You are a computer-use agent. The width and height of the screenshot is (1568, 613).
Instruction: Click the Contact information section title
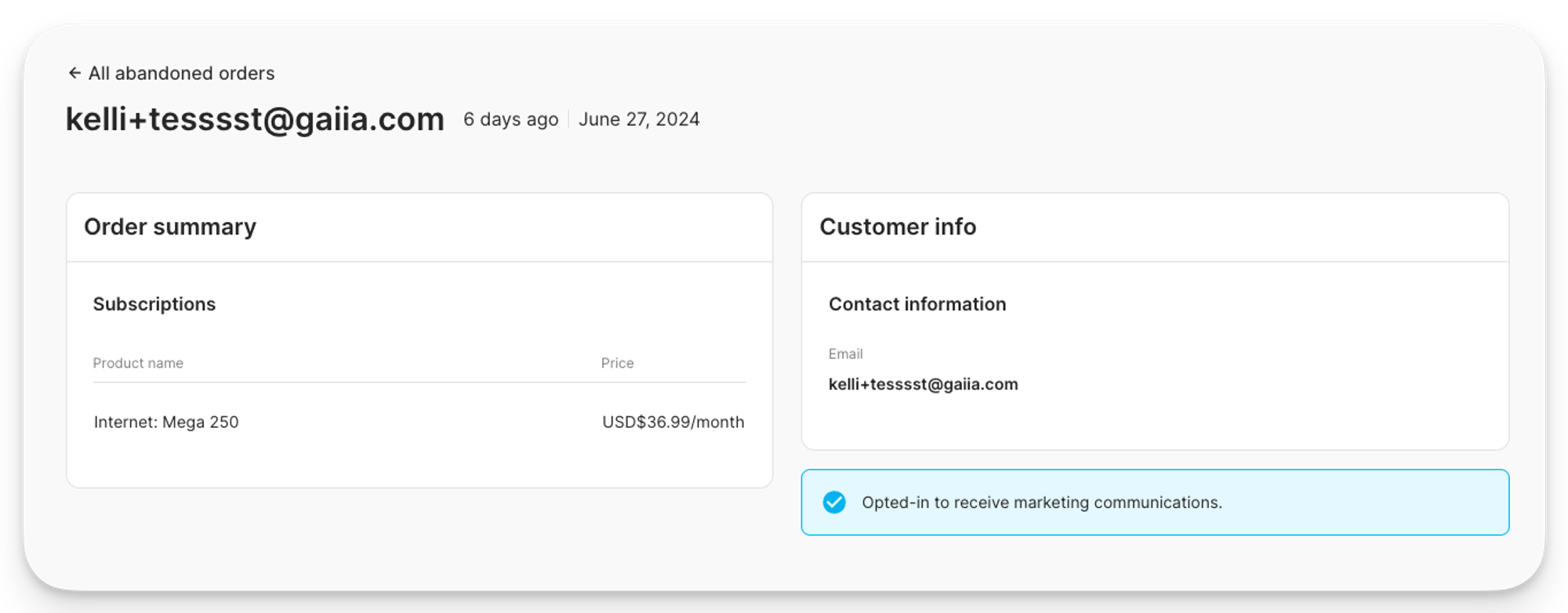tap(917, 304)
